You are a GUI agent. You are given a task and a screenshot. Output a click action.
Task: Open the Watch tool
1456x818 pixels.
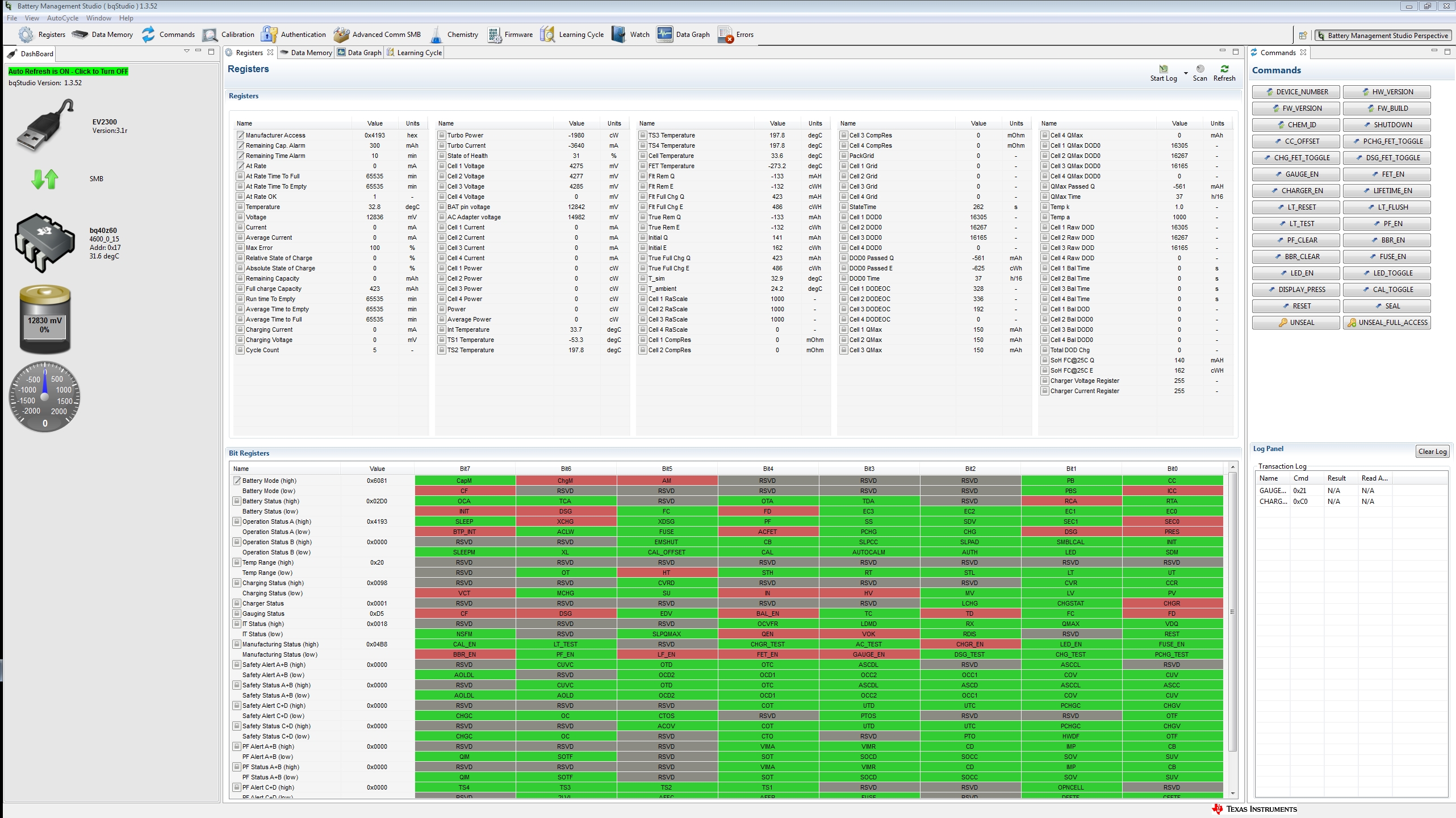[x=630, y=35]
